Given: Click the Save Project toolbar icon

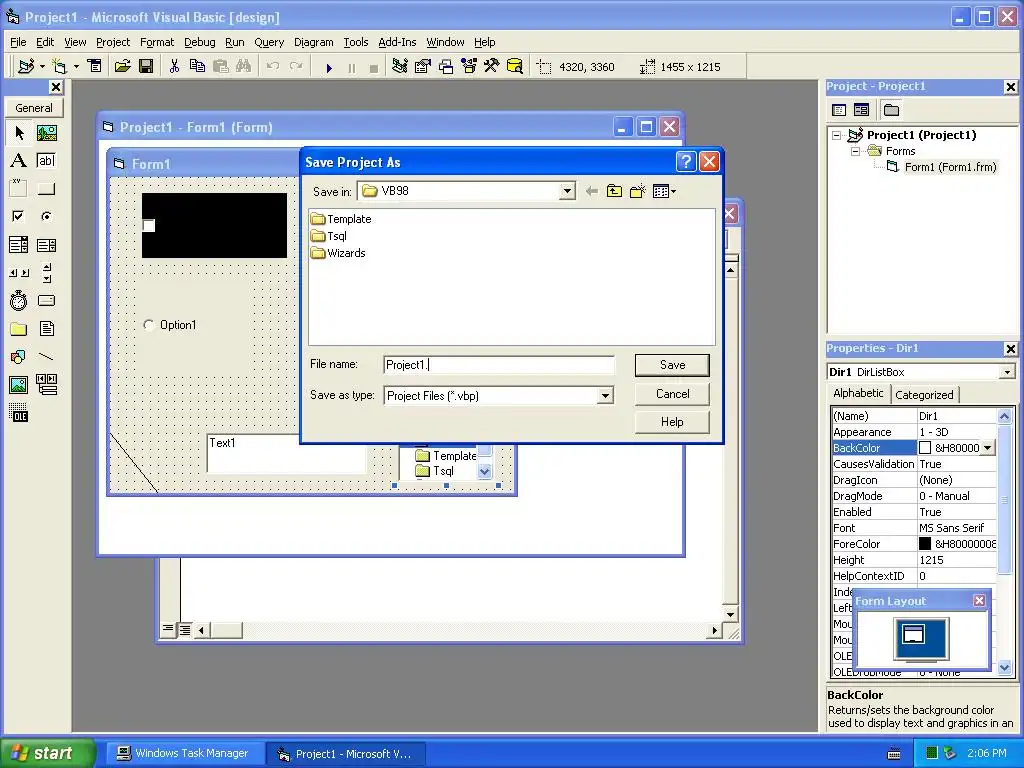Looking at the screenshot, I should coord(146,67).
